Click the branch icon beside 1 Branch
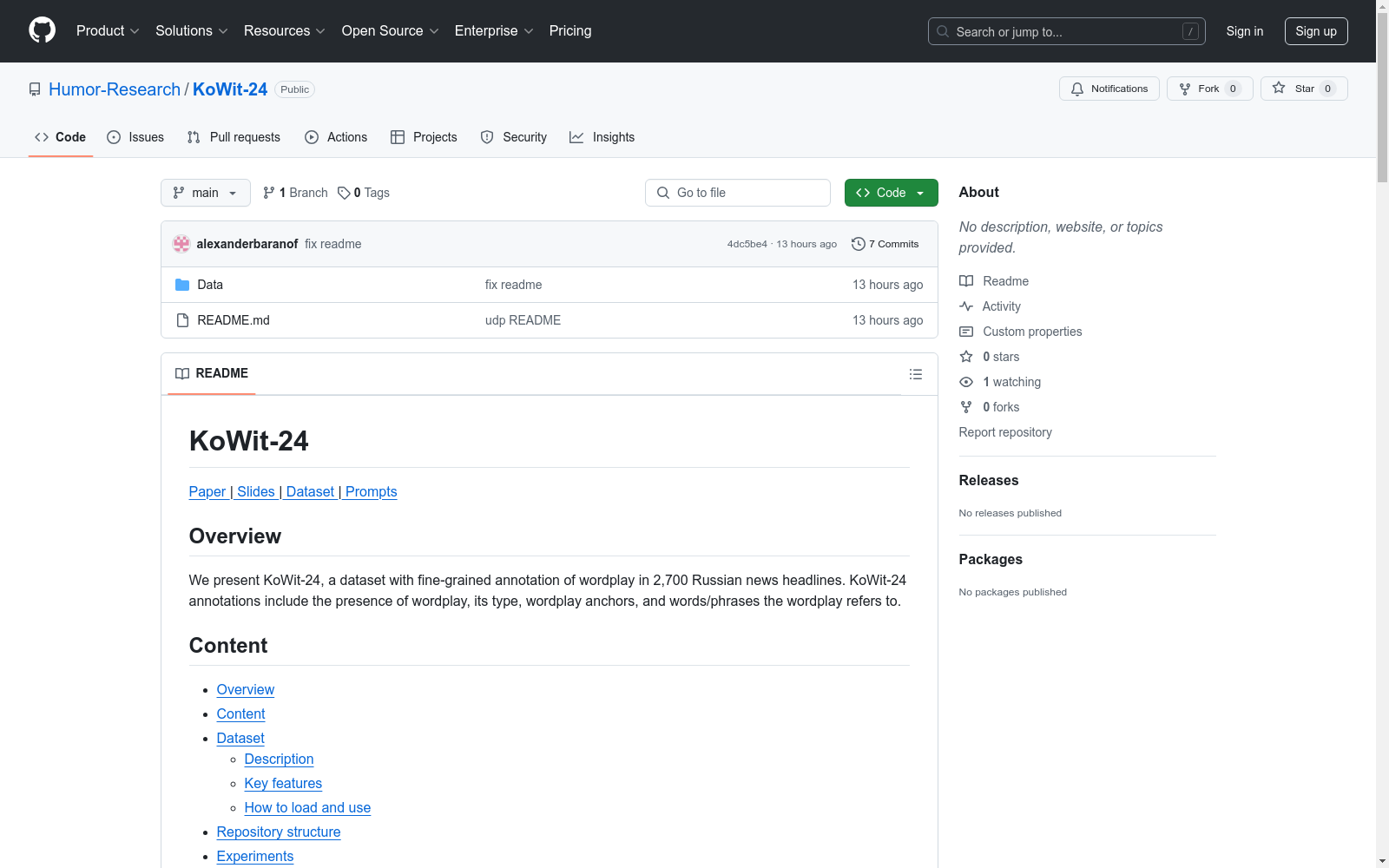The image size is (1389, 868). click(x=269, y=193)
